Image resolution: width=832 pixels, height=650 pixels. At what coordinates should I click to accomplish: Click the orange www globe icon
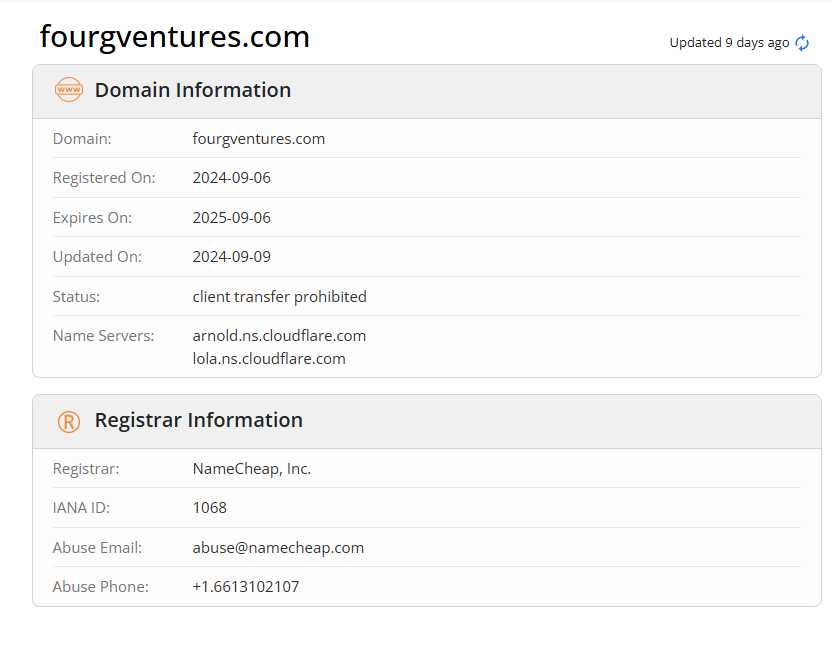tap(69, 90)
